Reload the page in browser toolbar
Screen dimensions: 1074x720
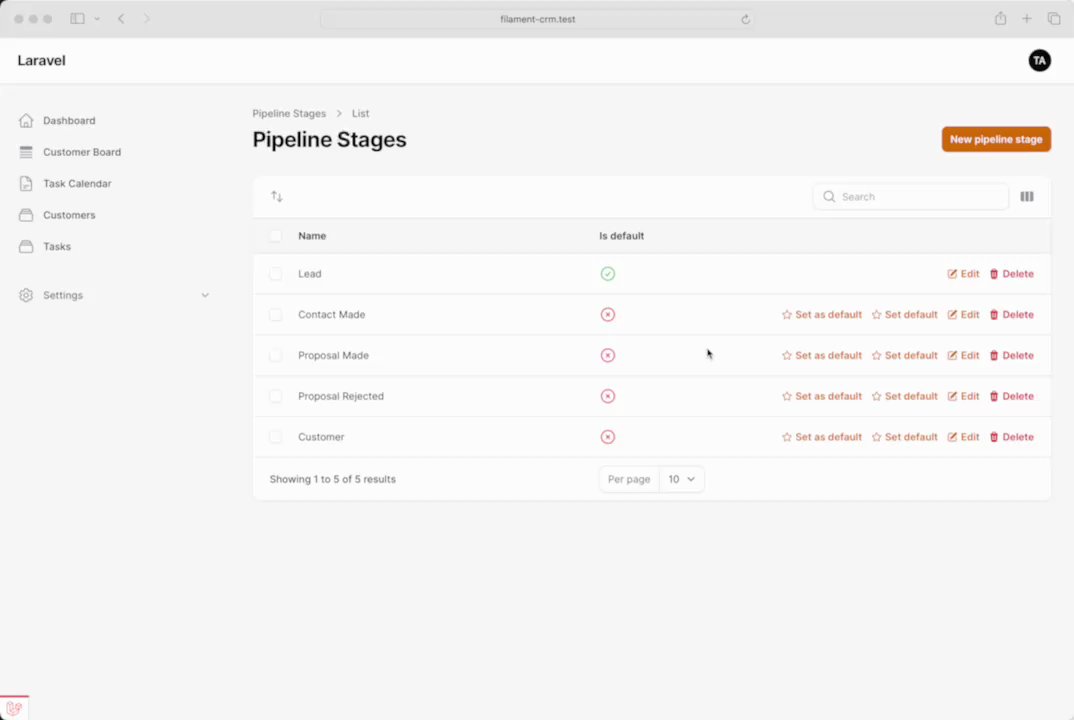(745, 19)
